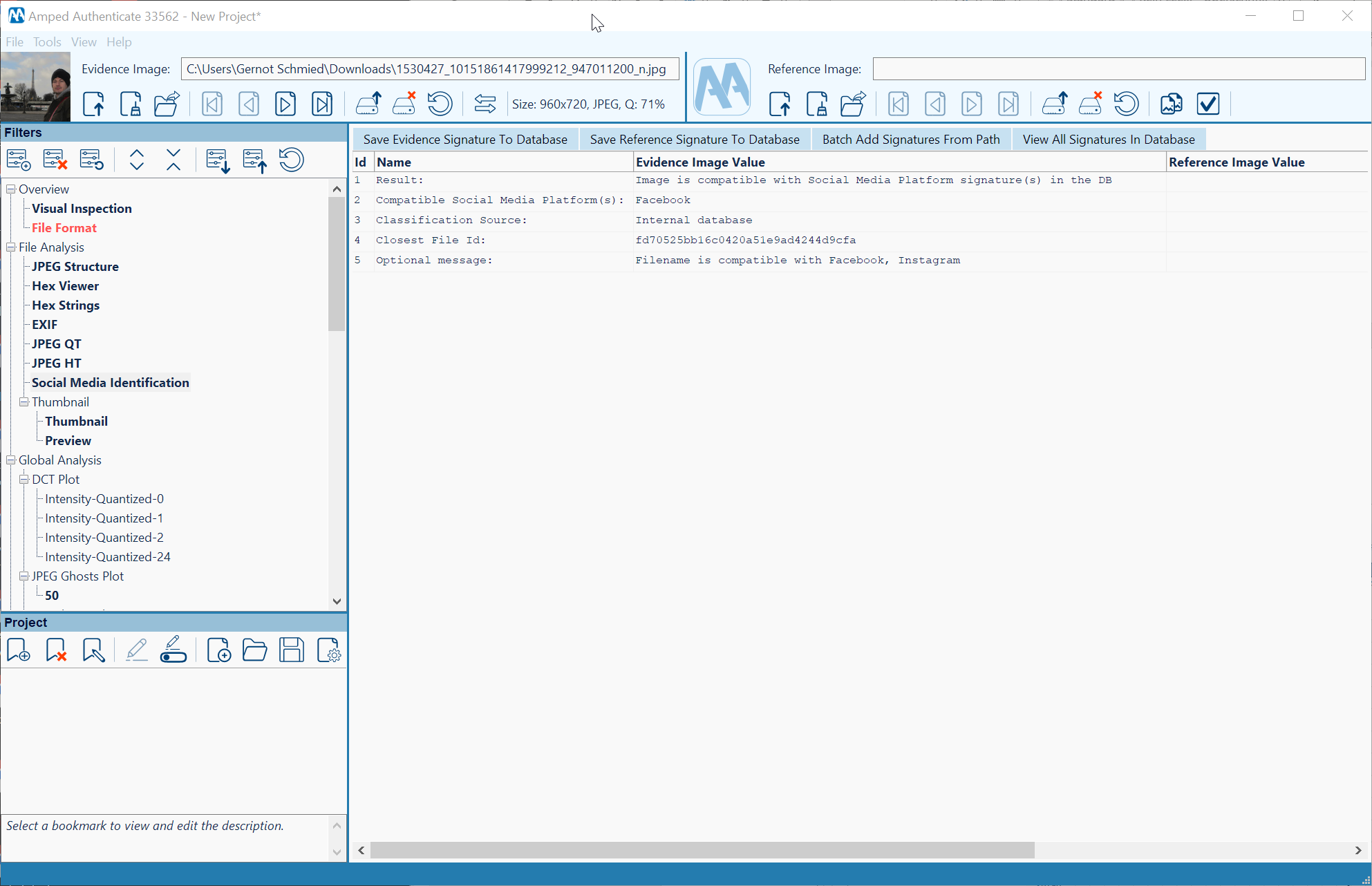Screen dimensions: 1372x886
Task: Open the View menu
Action: coord(84,42)
